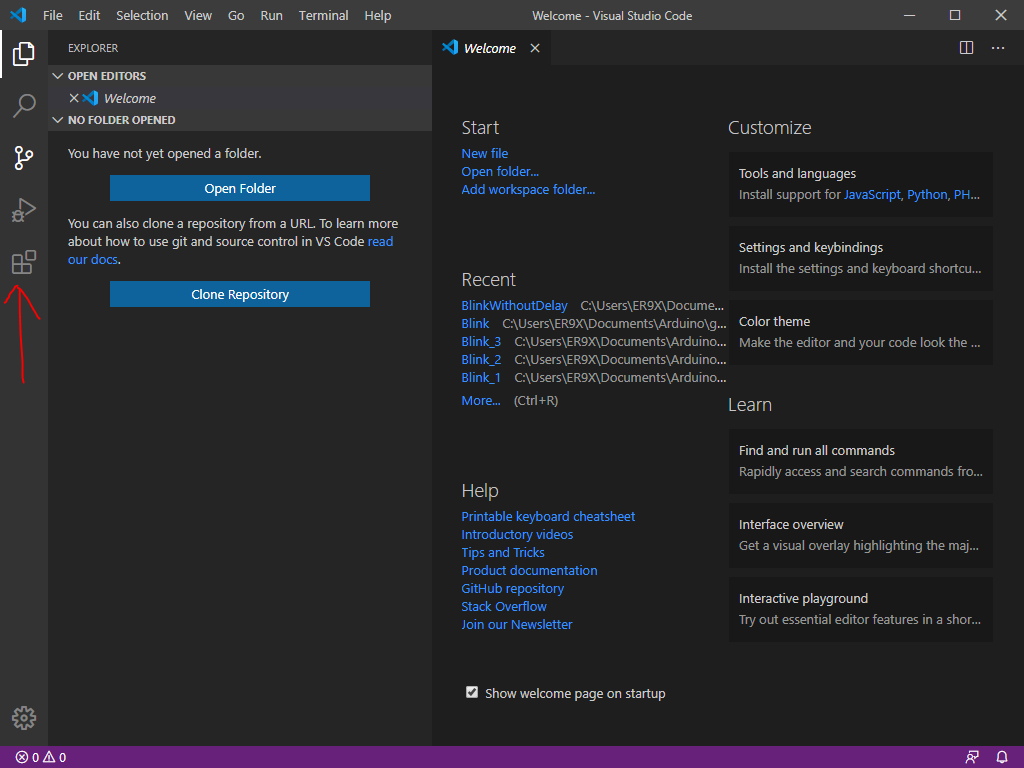The image size is (1024, 768).
Task: Open the GitHub repository link
Action: (x=513, y=588)
